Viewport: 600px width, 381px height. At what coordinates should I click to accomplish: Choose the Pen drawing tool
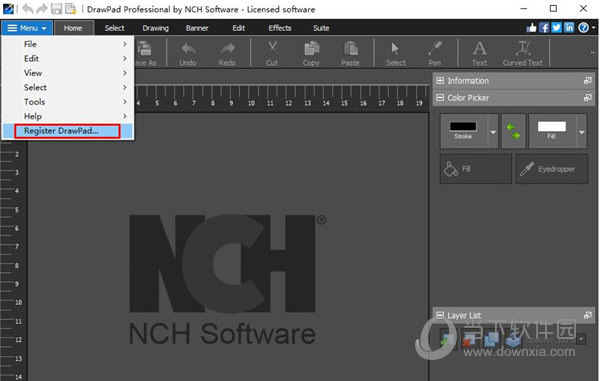coord(435,53)
